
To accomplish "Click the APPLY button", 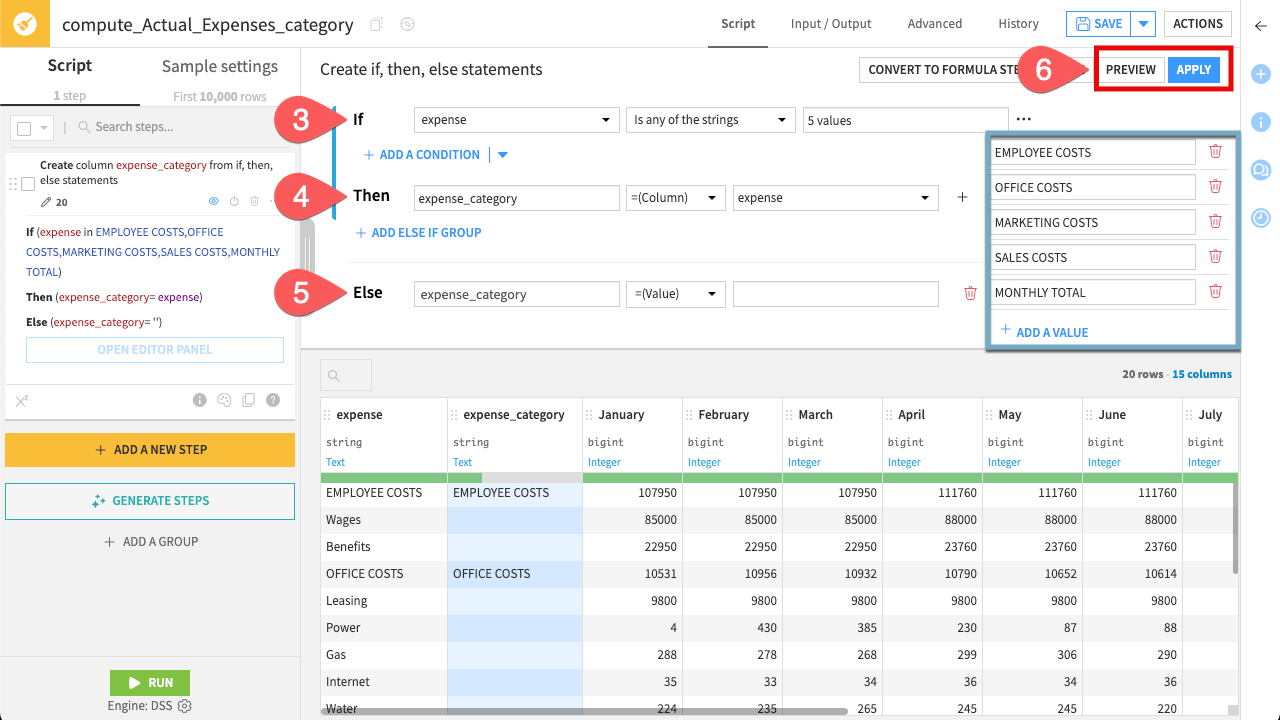I will [1194, 70].
